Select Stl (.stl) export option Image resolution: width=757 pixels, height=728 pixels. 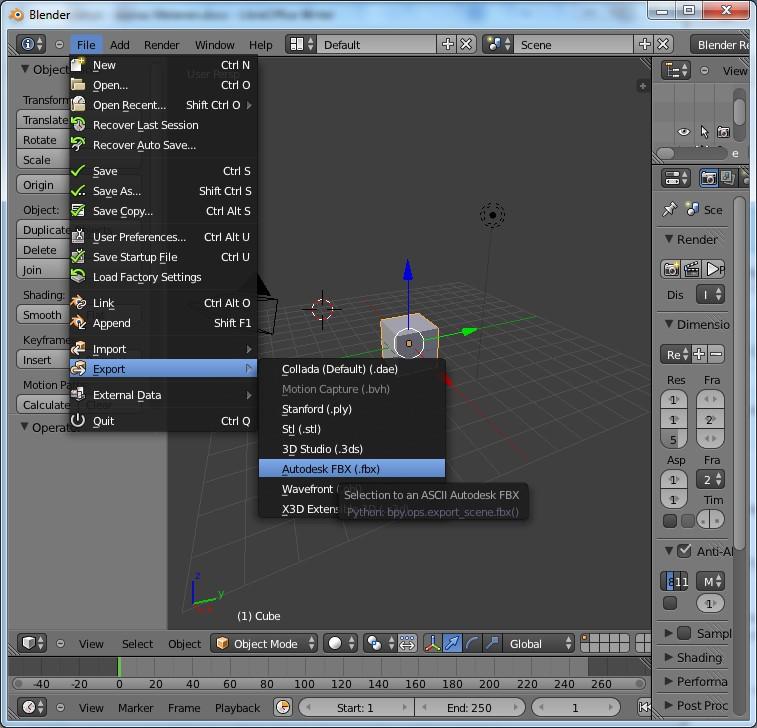[x=352, y=429]
